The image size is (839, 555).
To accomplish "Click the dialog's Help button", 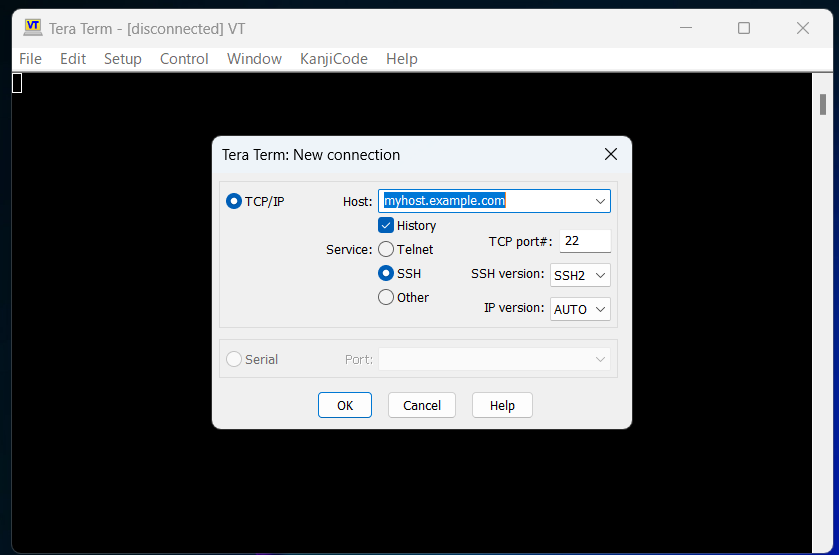I will pyautogui.click(x=502, y=405).
